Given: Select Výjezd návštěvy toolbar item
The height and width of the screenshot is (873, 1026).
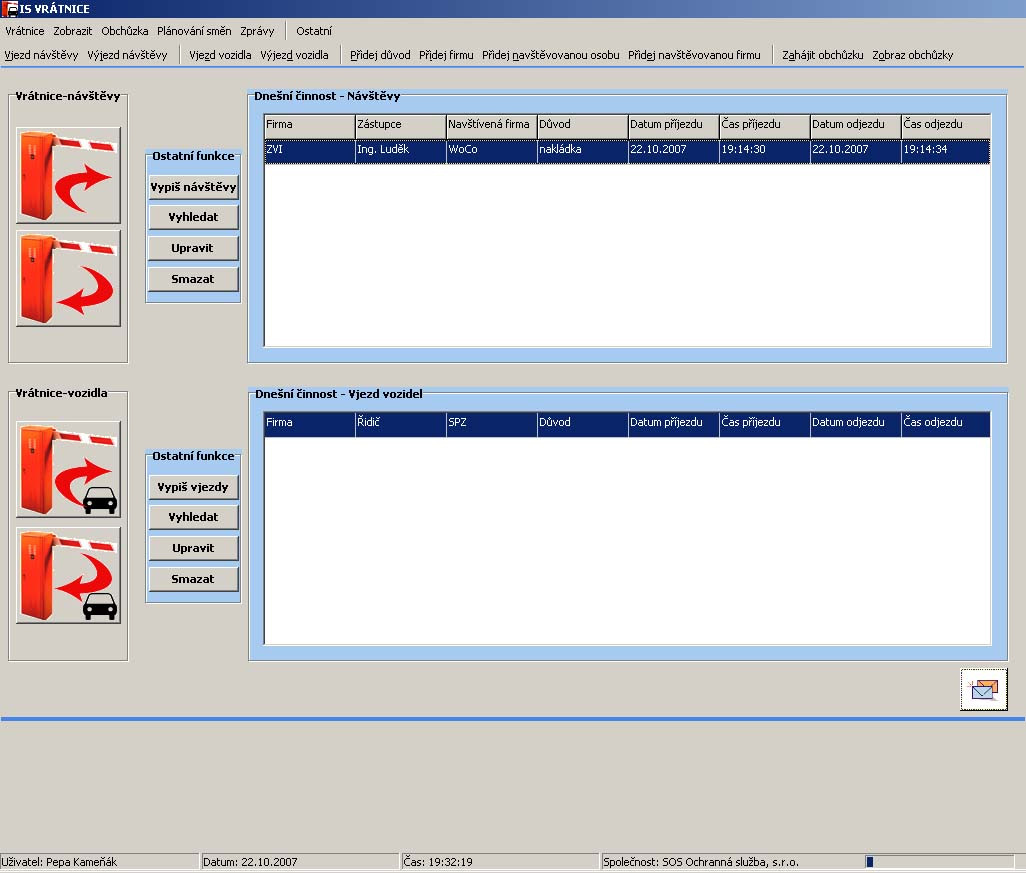Looking at the screenshot, I should pos(127,55).
